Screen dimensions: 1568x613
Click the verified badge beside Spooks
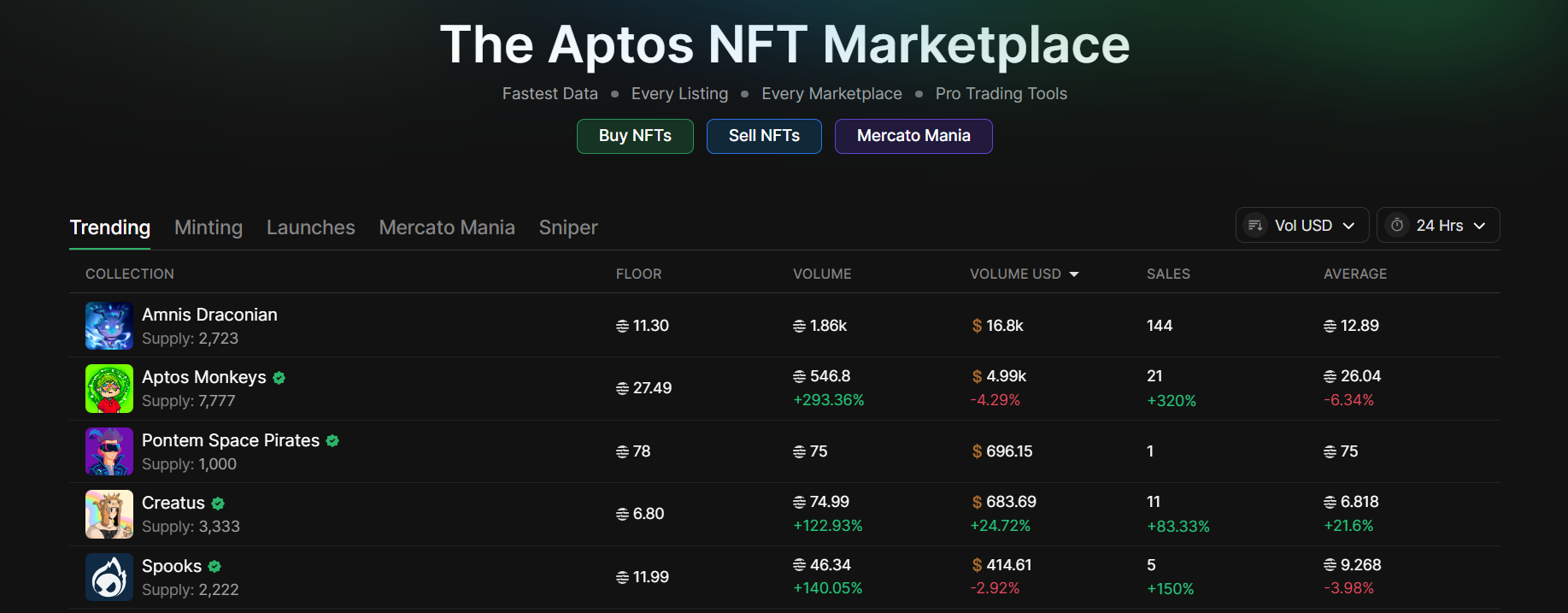pyautogui.click(x=214, y=566)
